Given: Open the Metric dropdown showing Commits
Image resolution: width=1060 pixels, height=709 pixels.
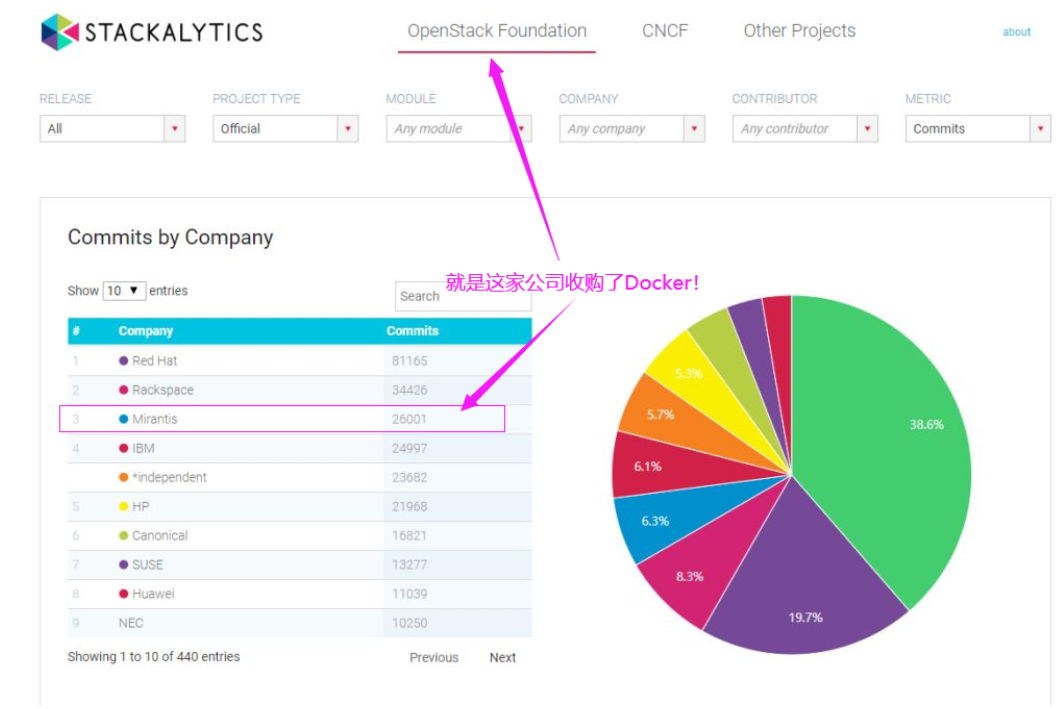Looking at the screenshot, I should [978, 128].
